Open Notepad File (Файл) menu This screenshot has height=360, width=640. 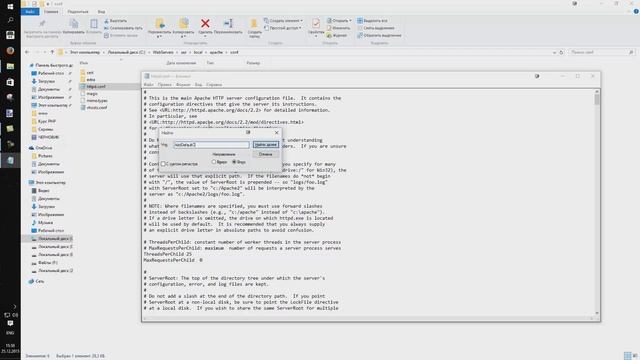click(x=149, y=84)
